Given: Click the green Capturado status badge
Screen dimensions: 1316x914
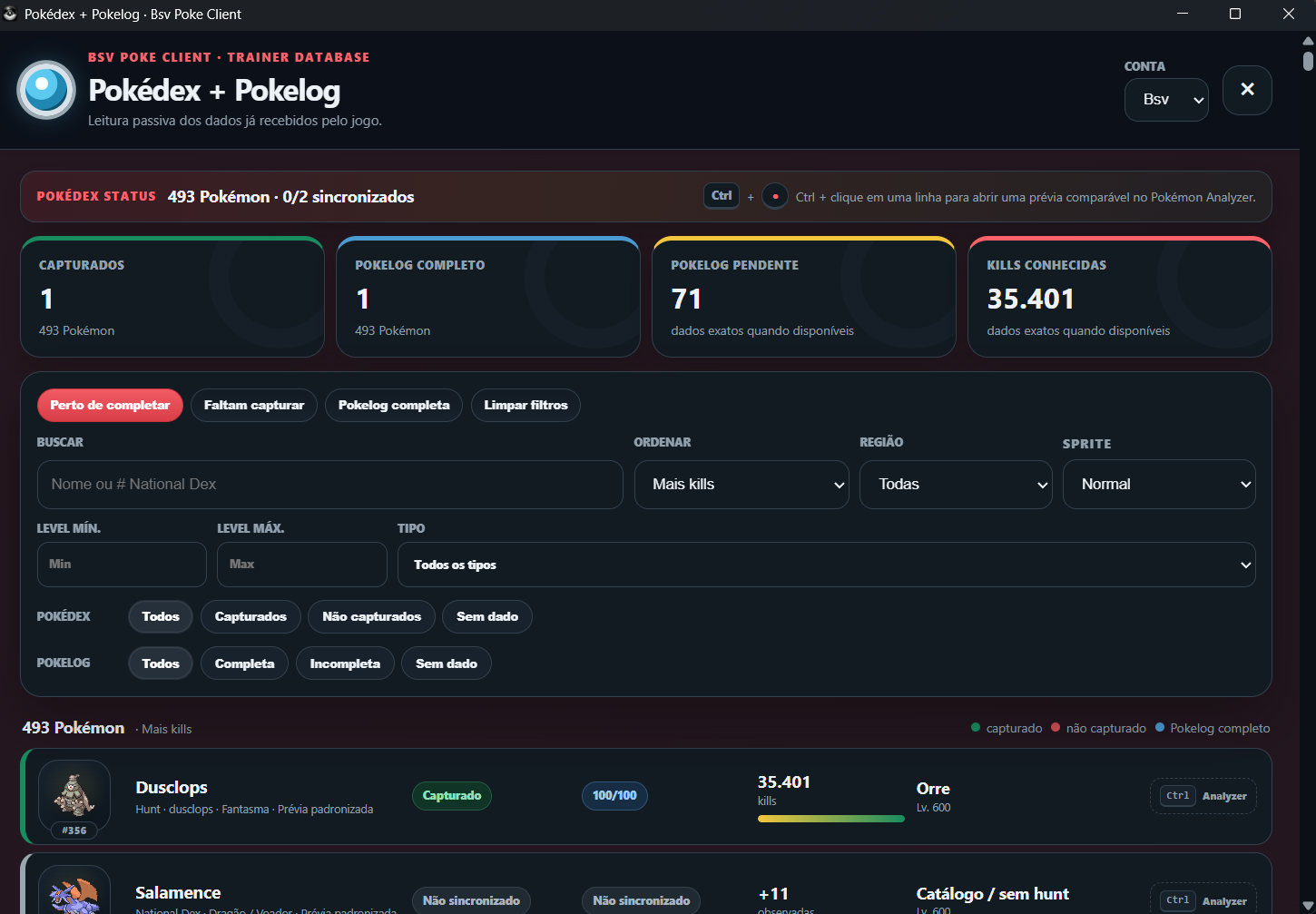Looking at the screenshot, I should coord(452,796).
